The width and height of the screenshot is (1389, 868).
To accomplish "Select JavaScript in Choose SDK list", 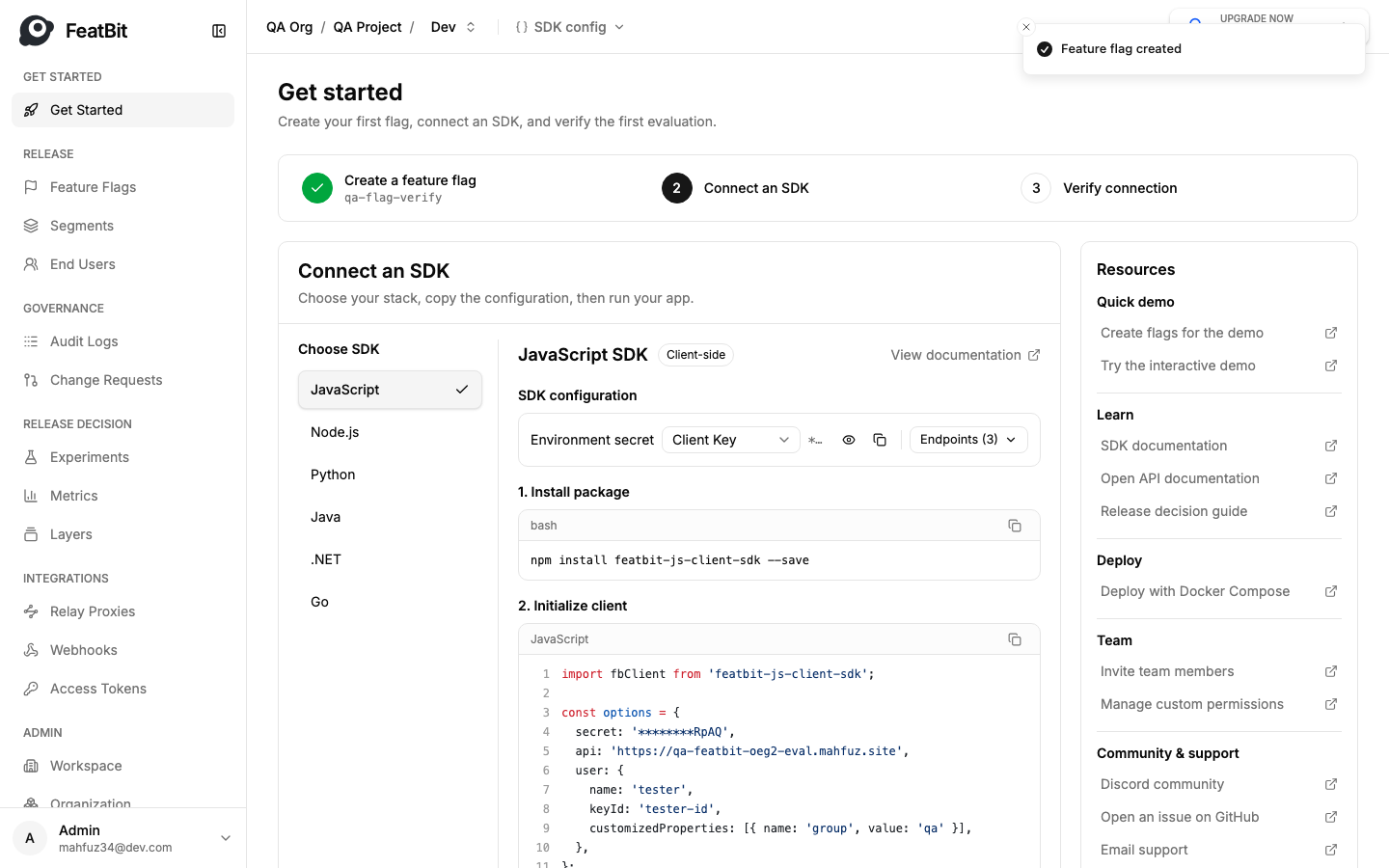I will click(x=390, y=390).
